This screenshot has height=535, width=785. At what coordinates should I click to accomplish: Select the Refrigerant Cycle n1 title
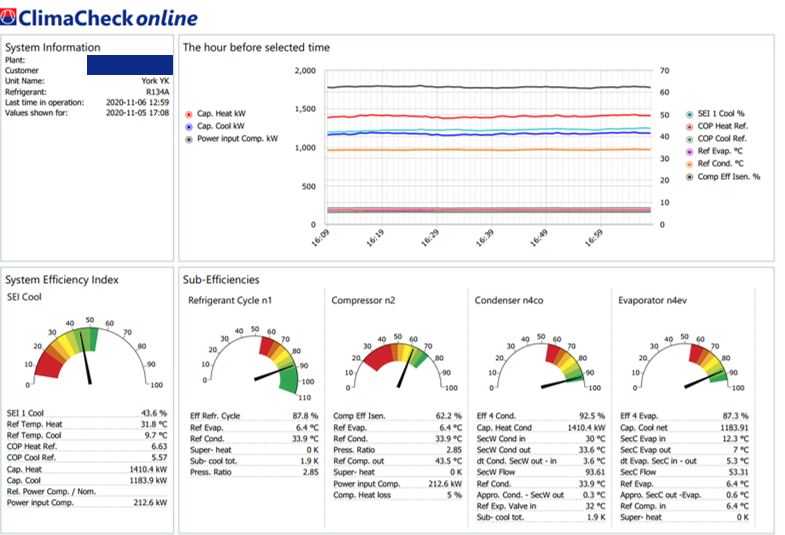[230, 300]
